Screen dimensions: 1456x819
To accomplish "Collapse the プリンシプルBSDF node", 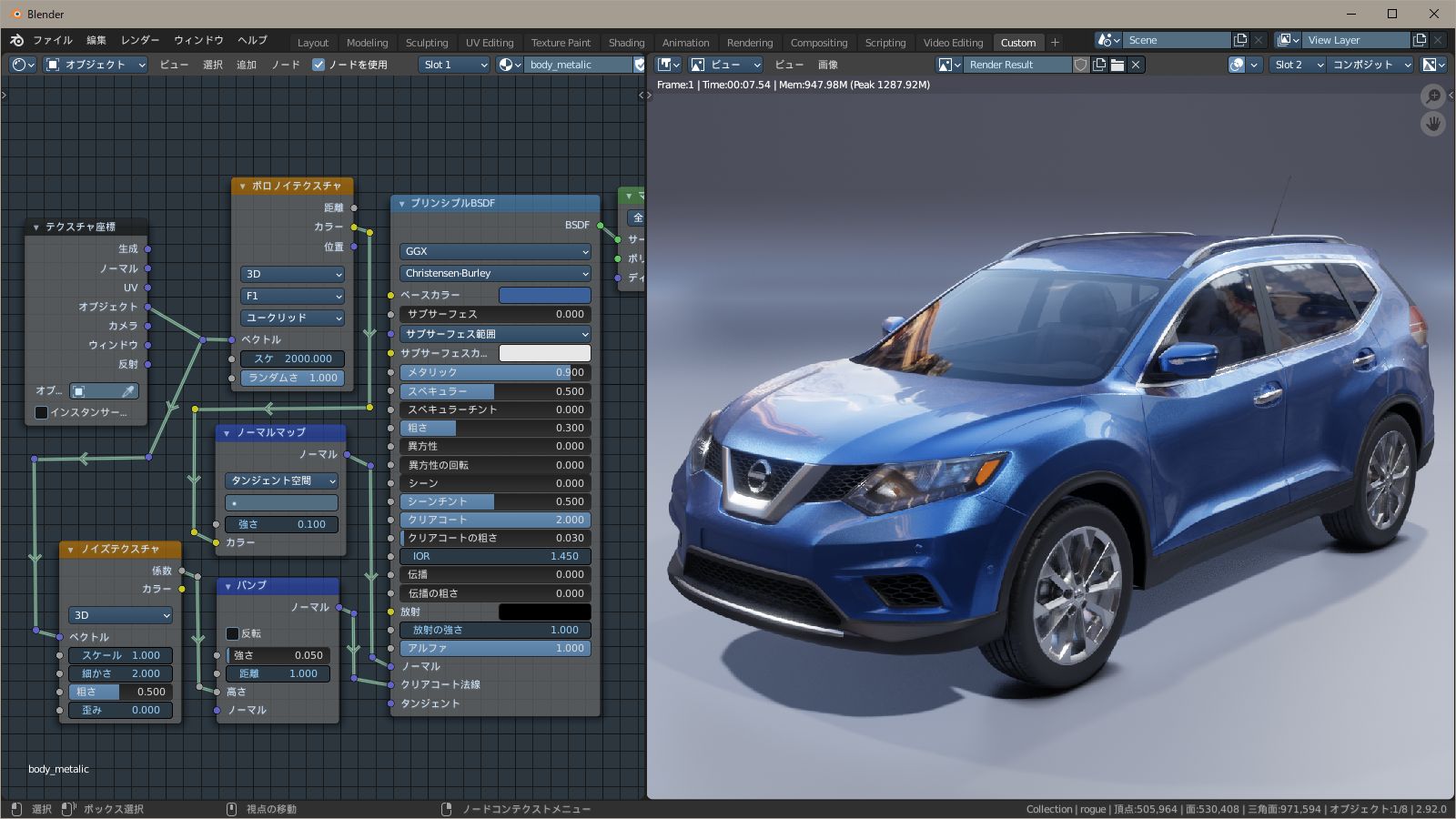I will [401, 203].
